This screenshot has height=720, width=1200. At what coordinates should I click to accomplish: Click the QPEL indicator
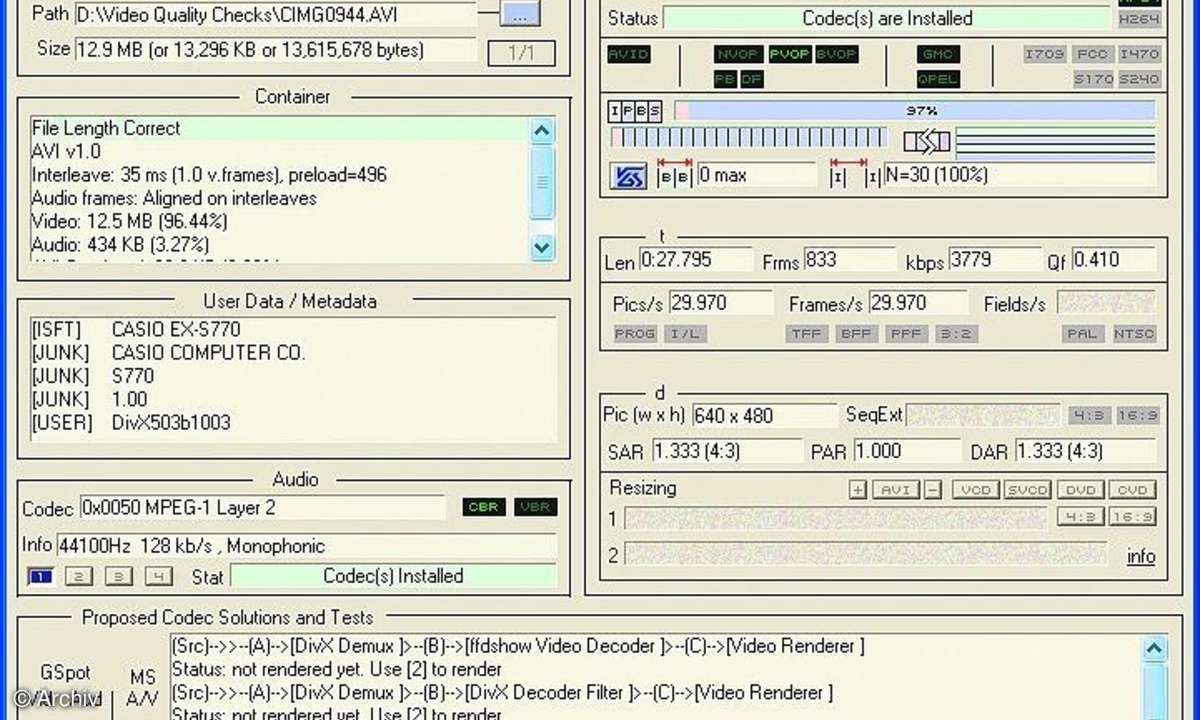coord(938,79)
